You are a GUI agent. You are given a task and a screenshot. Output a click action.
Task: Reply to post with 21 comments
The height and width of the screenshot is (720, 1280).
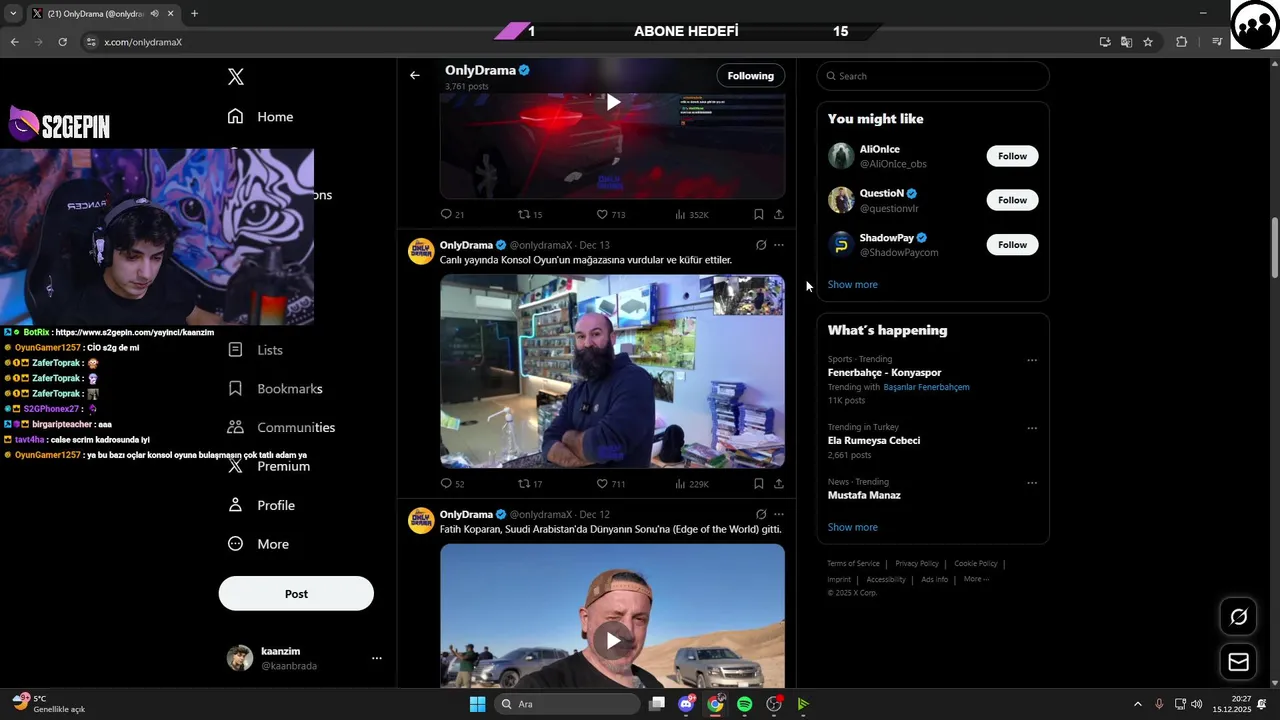(x=452, y=214)
